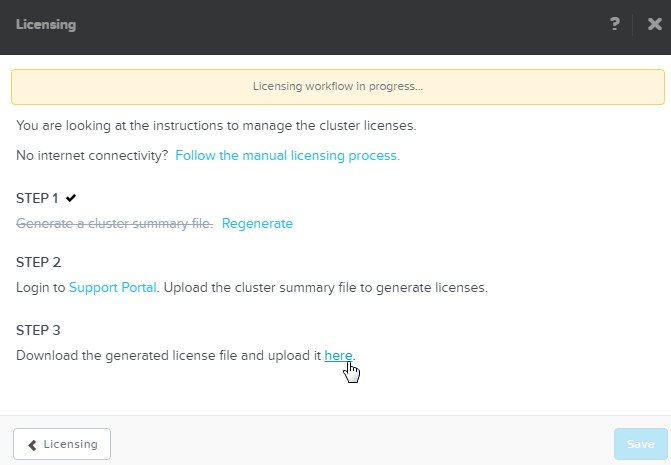The height and width of the screenshot is (465, 671).
Task: Select the STEP 2 heading
Action: pyautogui.click(x=38, y=262)
